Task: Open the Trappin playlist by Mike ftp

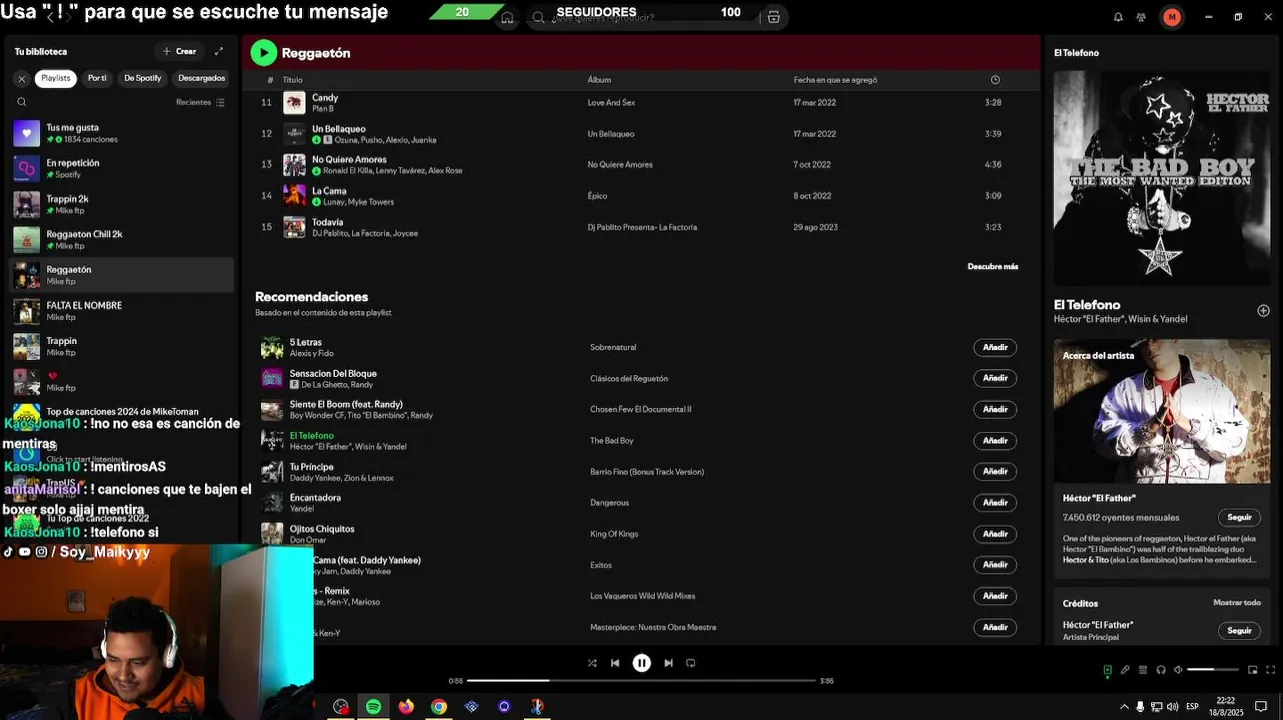Action: [121, 346]
